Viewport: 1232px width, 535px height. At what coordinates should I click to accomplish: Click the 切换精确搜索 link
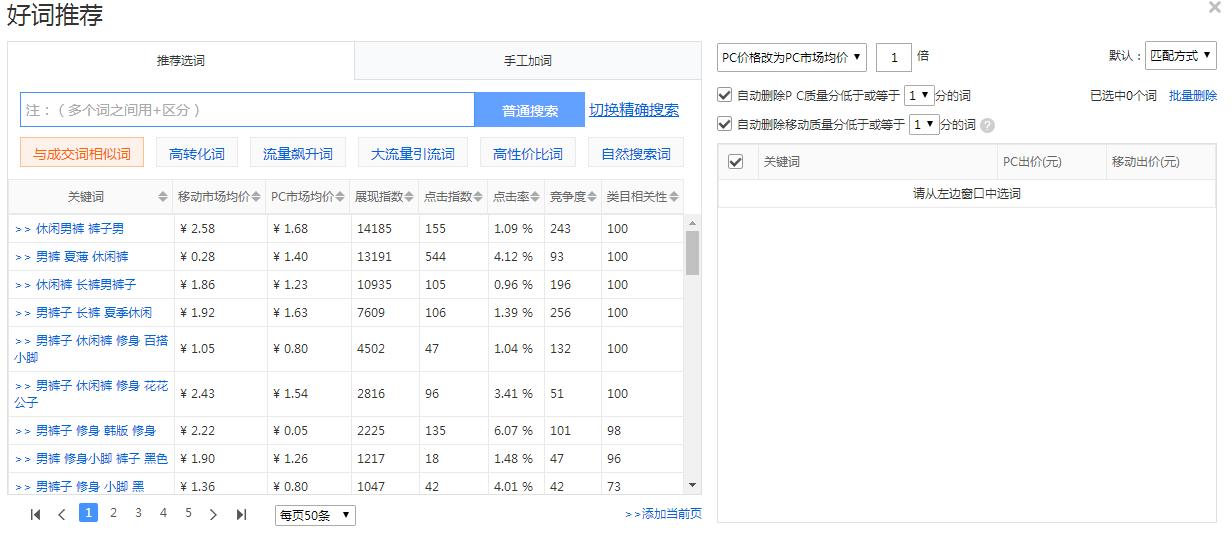(x=634, y=110)
